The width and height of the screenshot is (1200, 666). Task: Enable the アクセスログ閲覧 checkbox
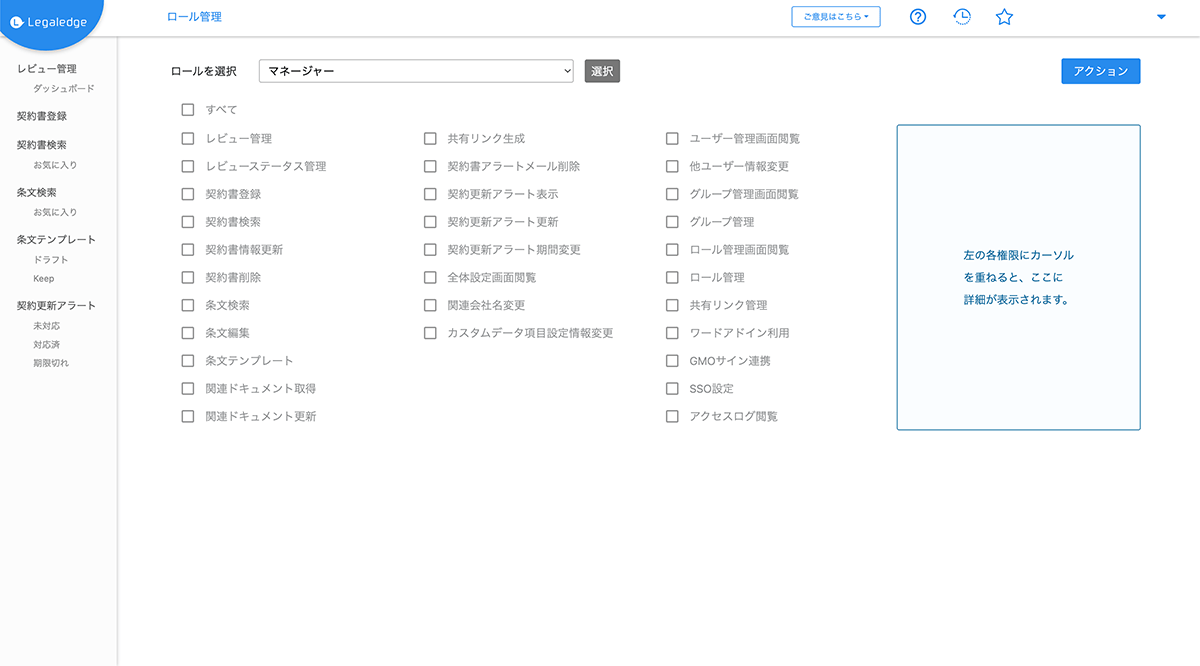point(672,416)
